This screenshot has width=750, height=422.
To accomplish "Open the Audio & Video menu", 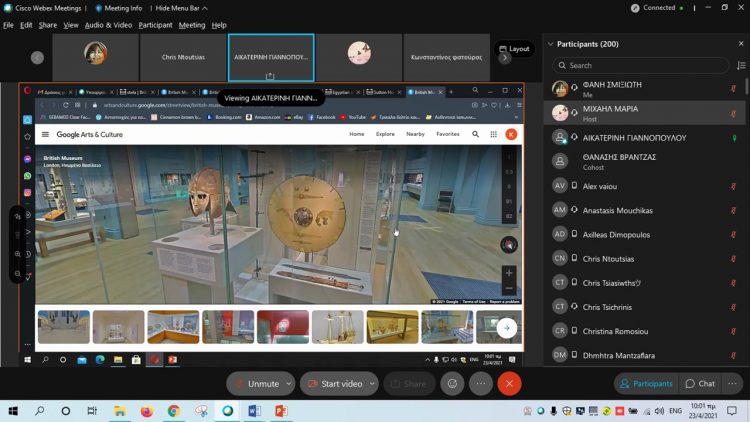I will (108, 25).
